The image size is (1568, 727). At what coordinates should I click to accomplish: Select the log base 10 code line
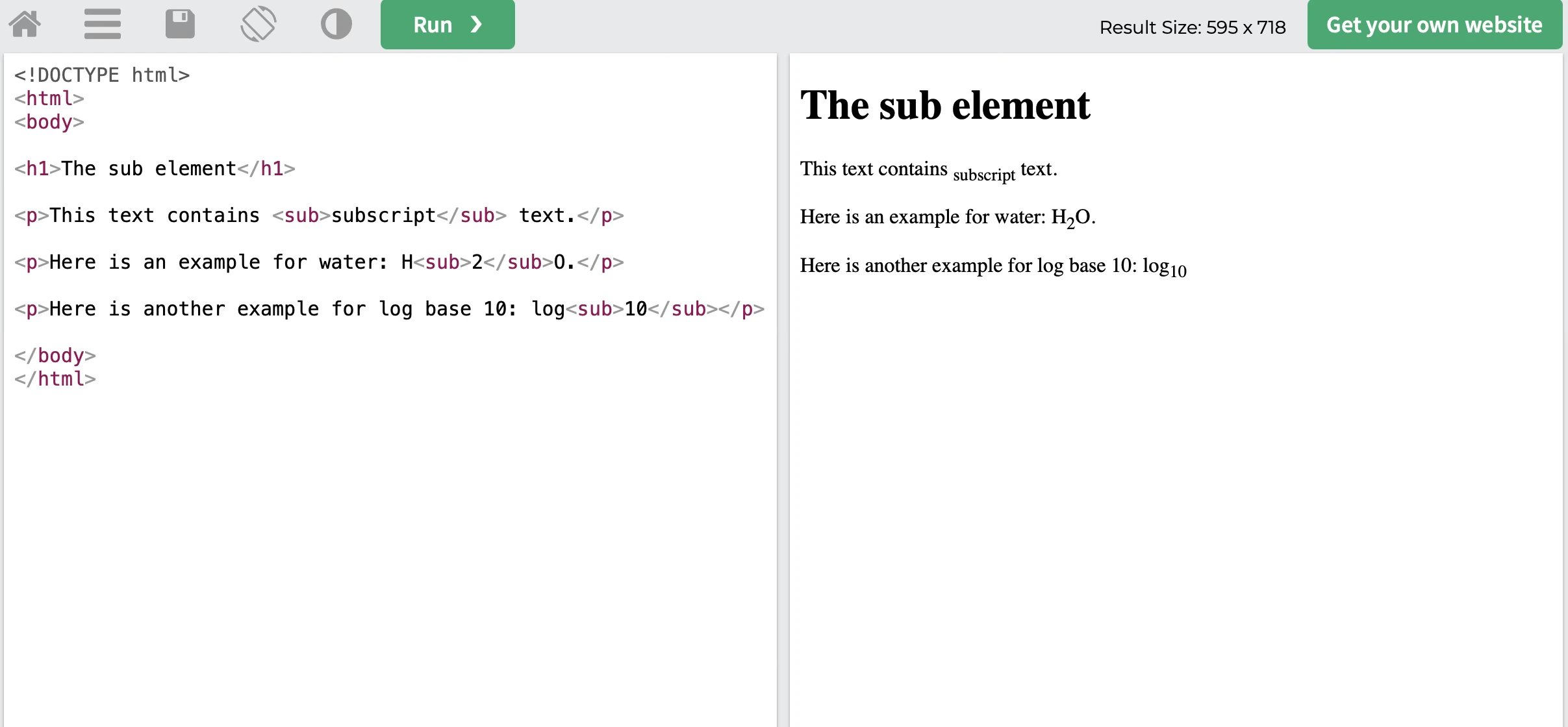[389, 309]
